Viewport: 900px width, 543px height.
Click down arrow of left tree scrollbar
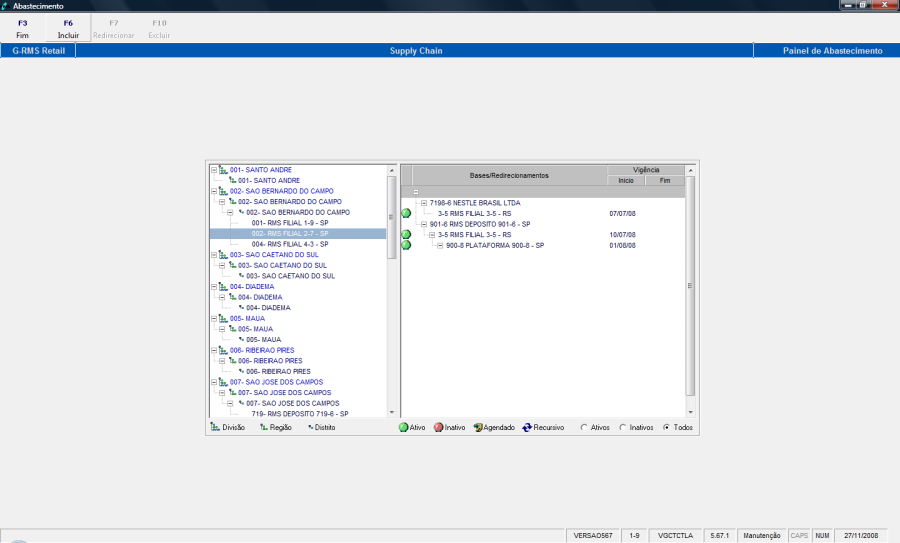392,412
